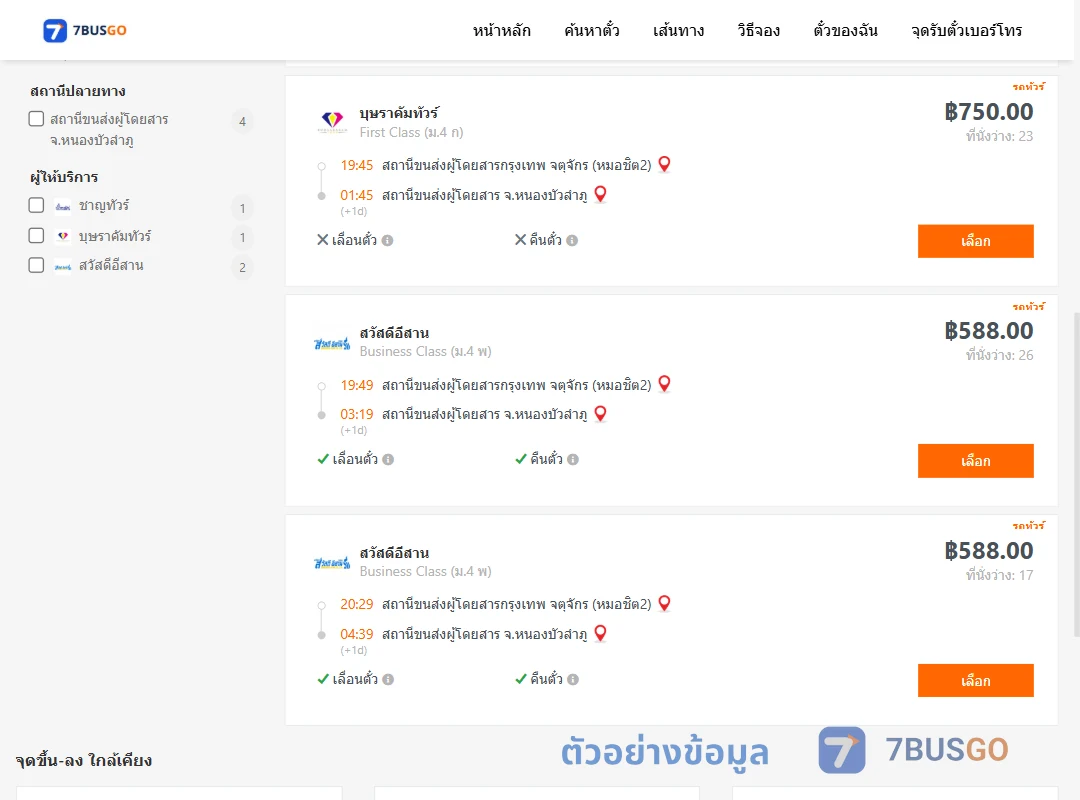Check the ชาญทัวร์ operator filter

(37, 205)
